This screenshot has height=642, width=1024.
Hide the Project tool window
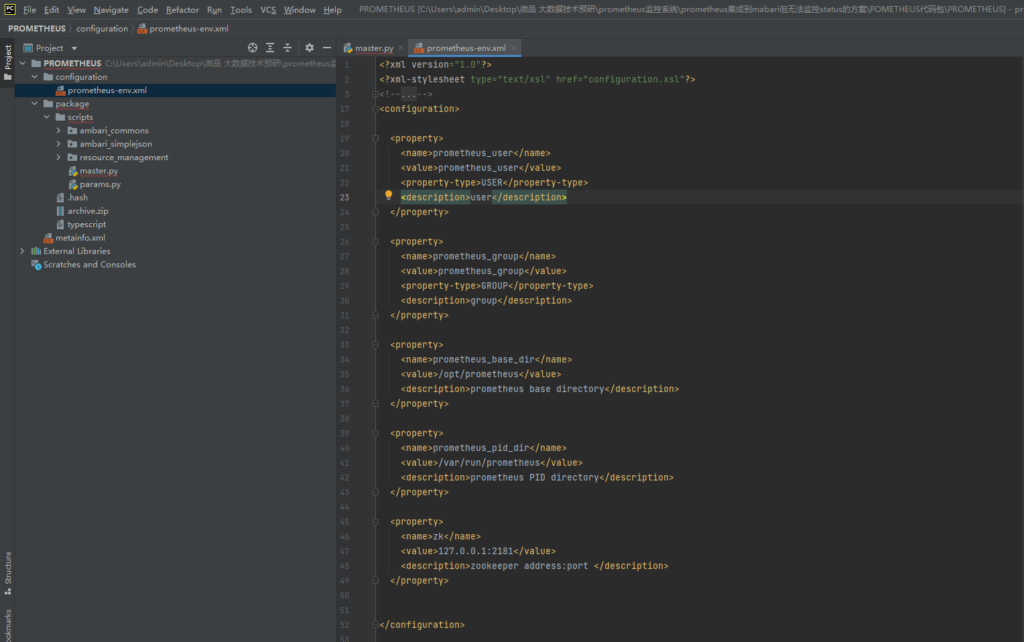click(327, 48)
